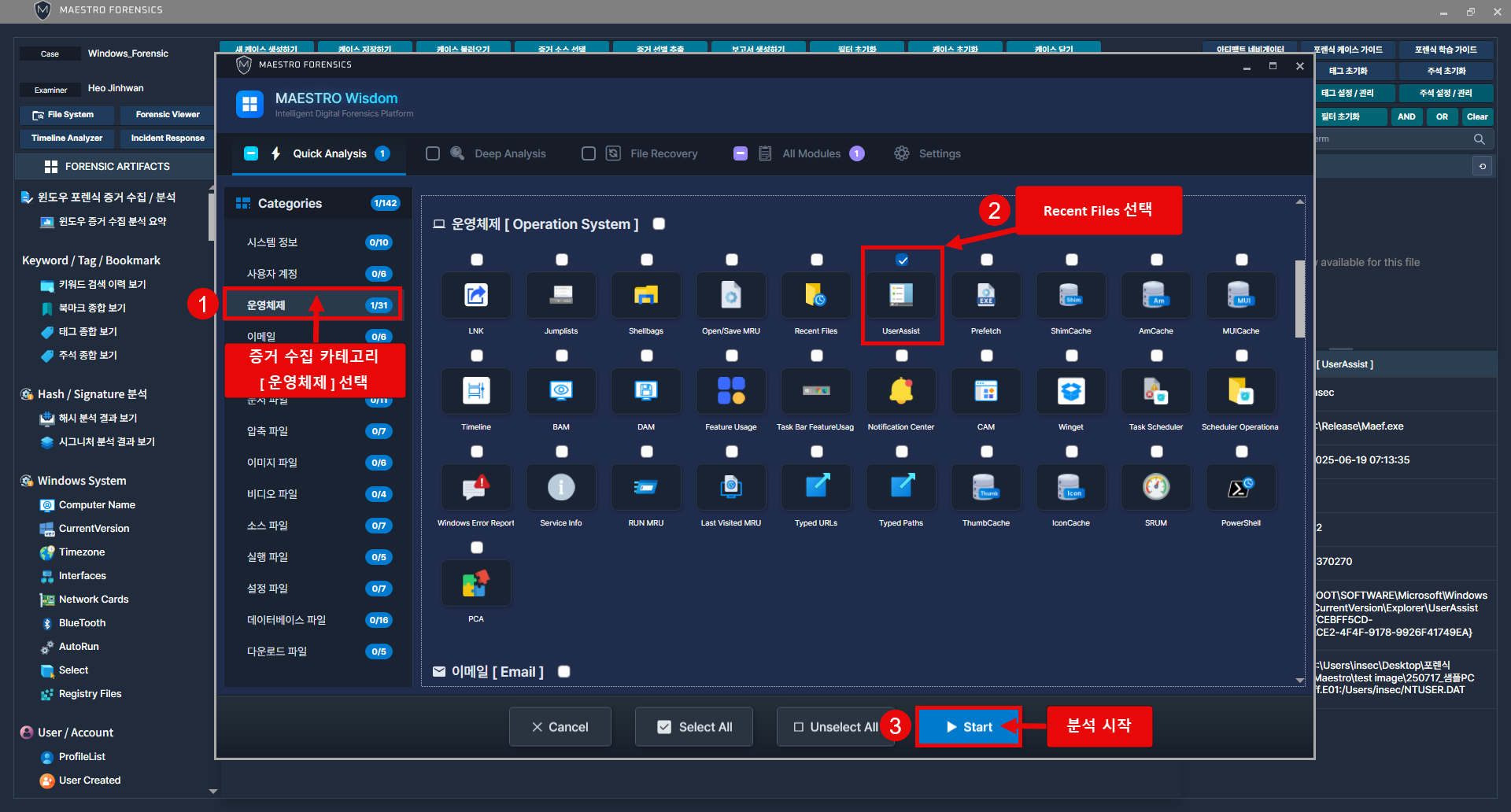Click the Cancel button
This screenshot has width=1511, height=812.
(x=560, y=727)
